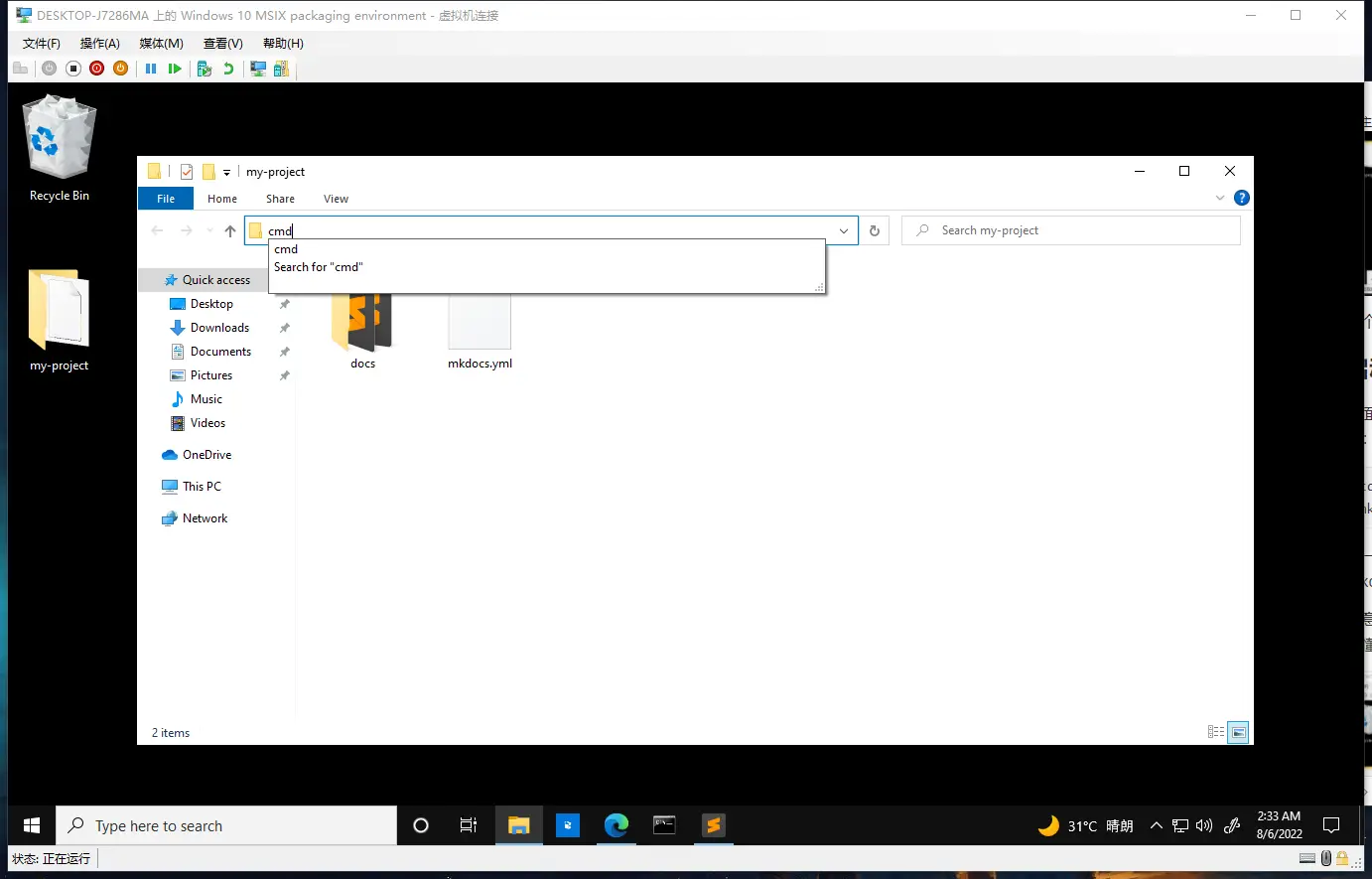Screen dimensions: 1372x879
Task: Select Search for "cmd" suggestion
Action: tap(319, 267)
